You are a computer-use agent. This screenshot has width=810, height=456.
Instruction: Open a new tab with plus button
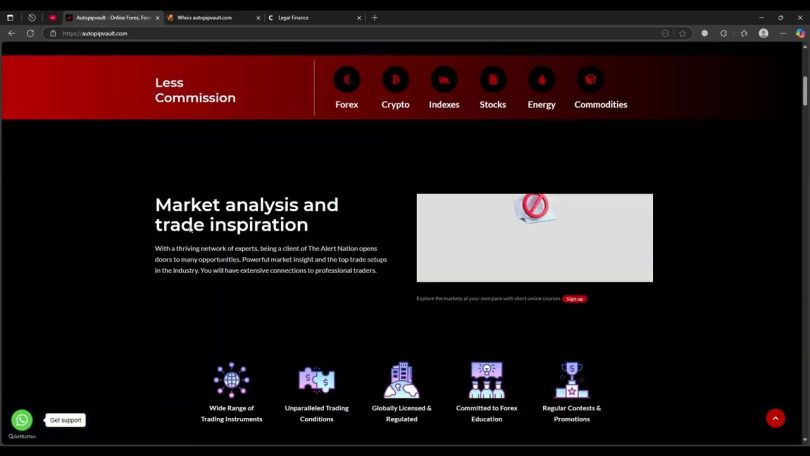[x=375, y=18]
